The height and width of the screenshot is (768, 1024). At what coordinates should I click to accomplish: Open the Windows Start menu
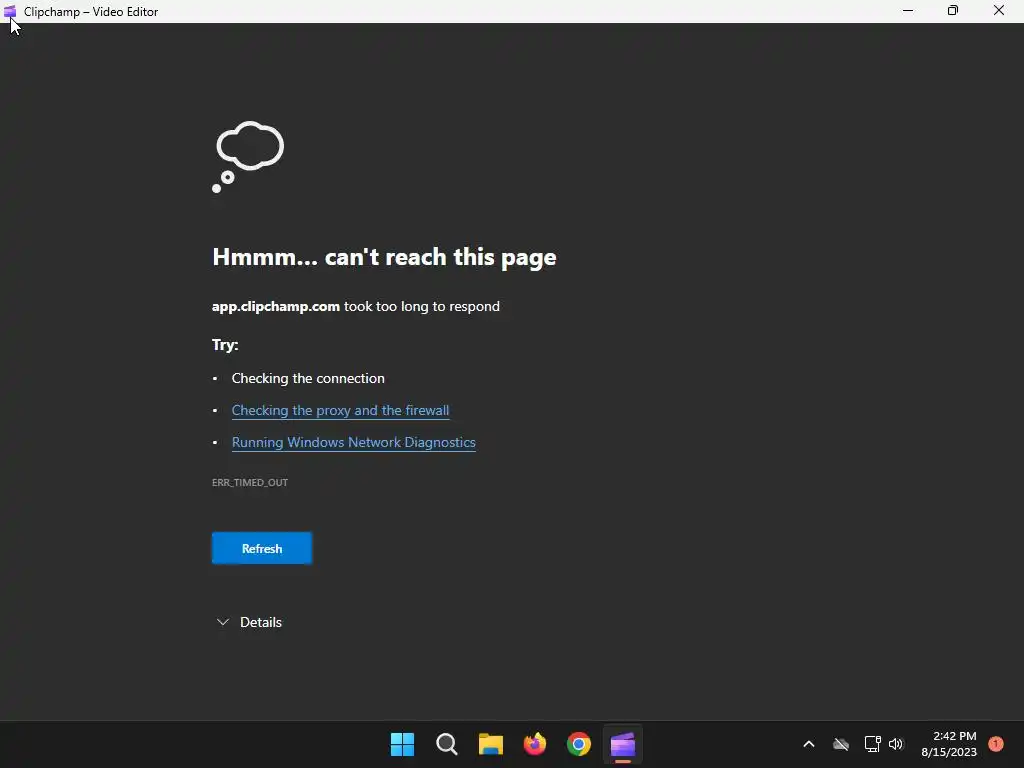402,744
